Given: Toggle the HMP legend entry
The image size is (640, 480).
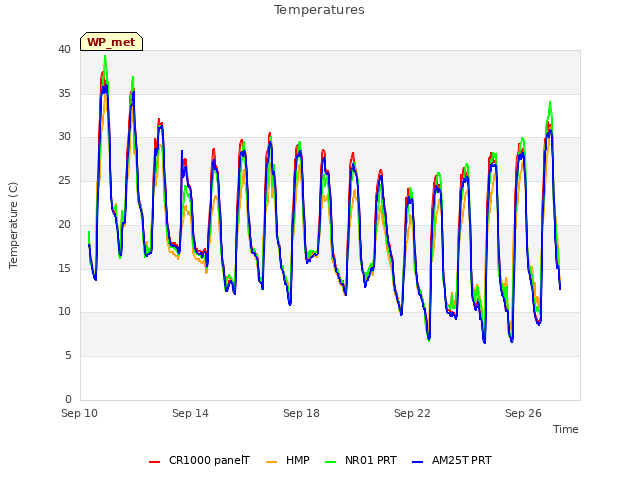Looking at the screenshot, I should pos(288,460).
